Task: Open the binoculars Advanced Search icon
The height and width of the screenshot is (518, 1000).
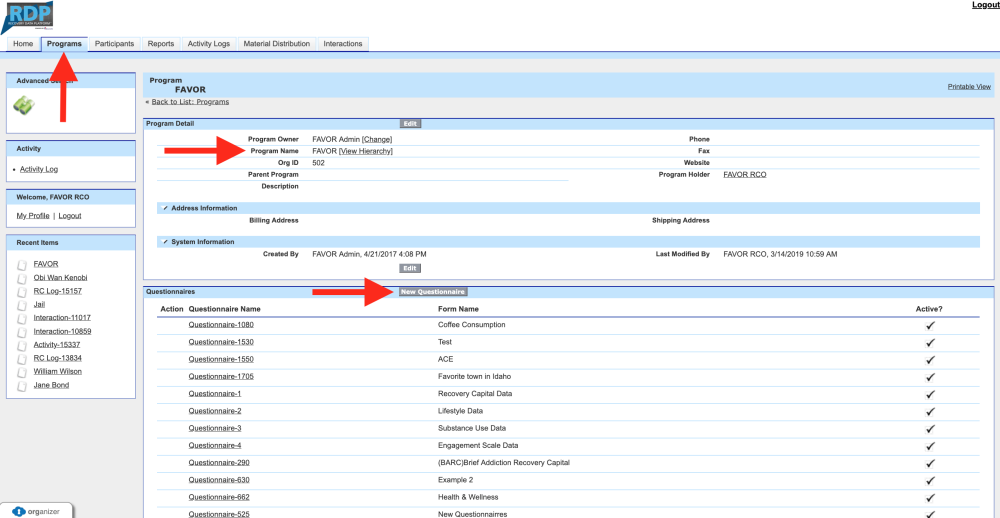Action: coord(24,105)
